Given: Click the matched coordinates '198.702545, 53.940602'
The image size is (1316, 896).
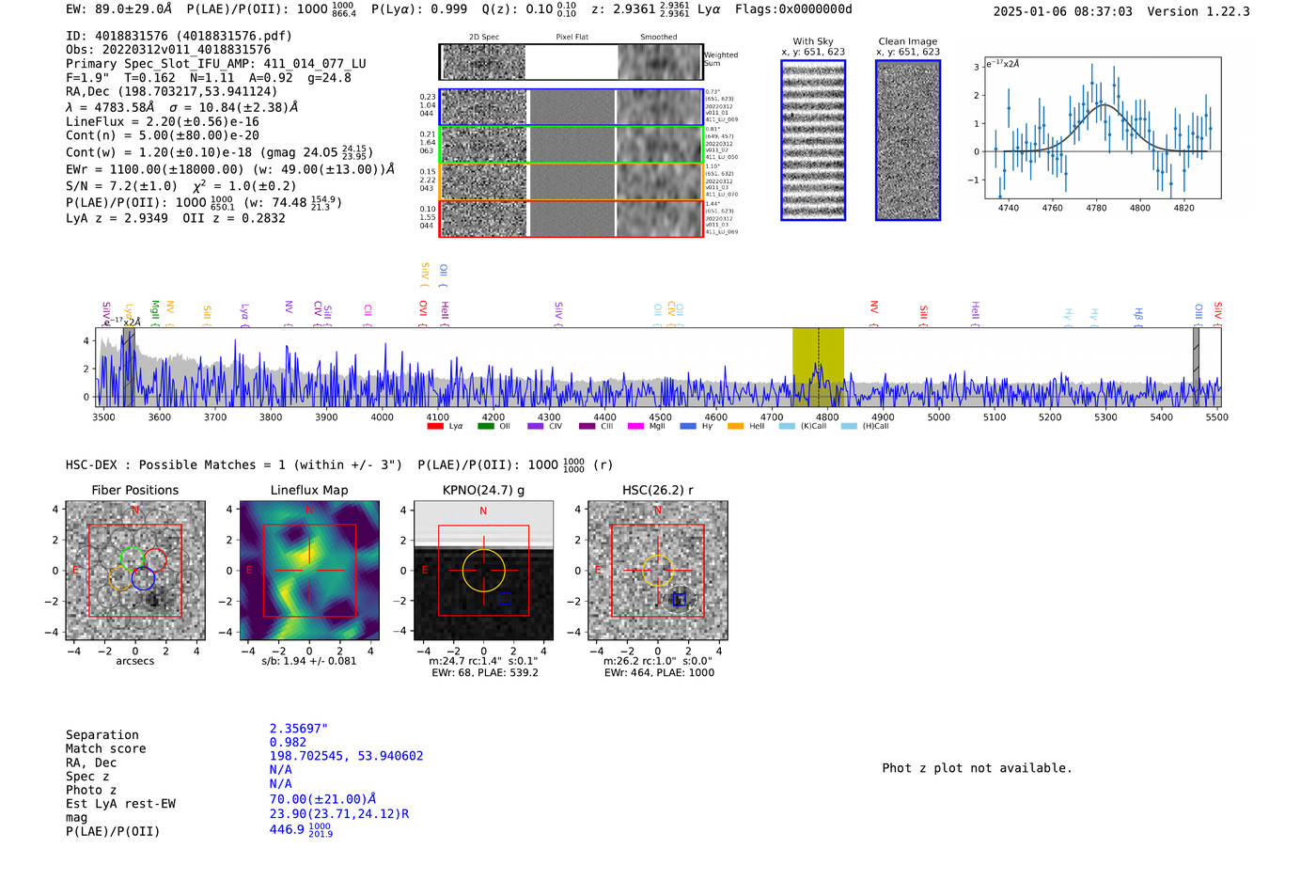Looking at the screenshot, I should point(346,756).
